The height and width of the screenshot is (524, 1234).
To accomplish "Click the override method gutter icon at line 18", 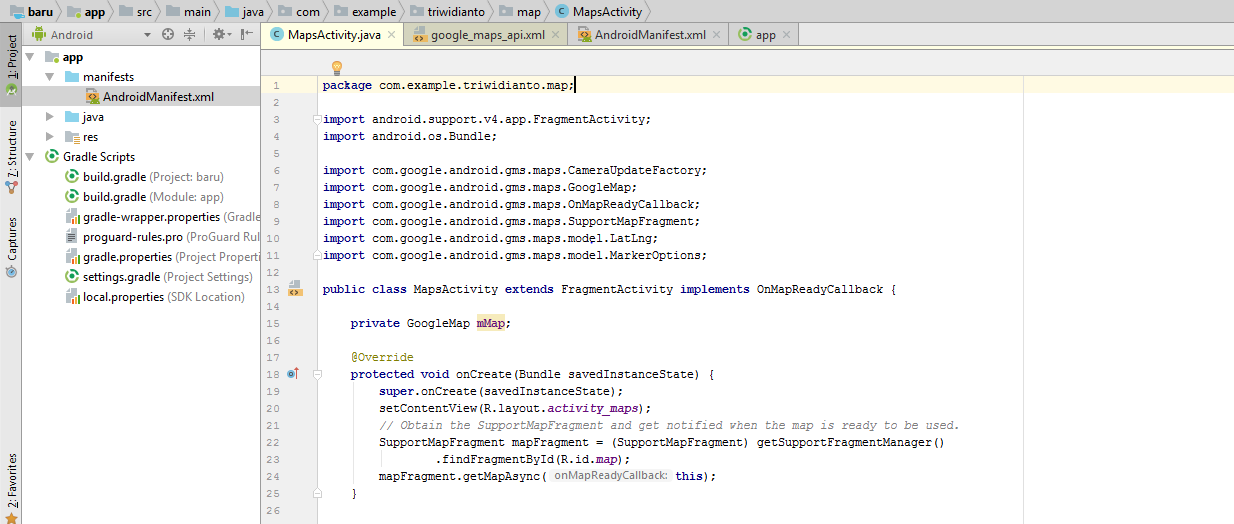I will (293, 374).
